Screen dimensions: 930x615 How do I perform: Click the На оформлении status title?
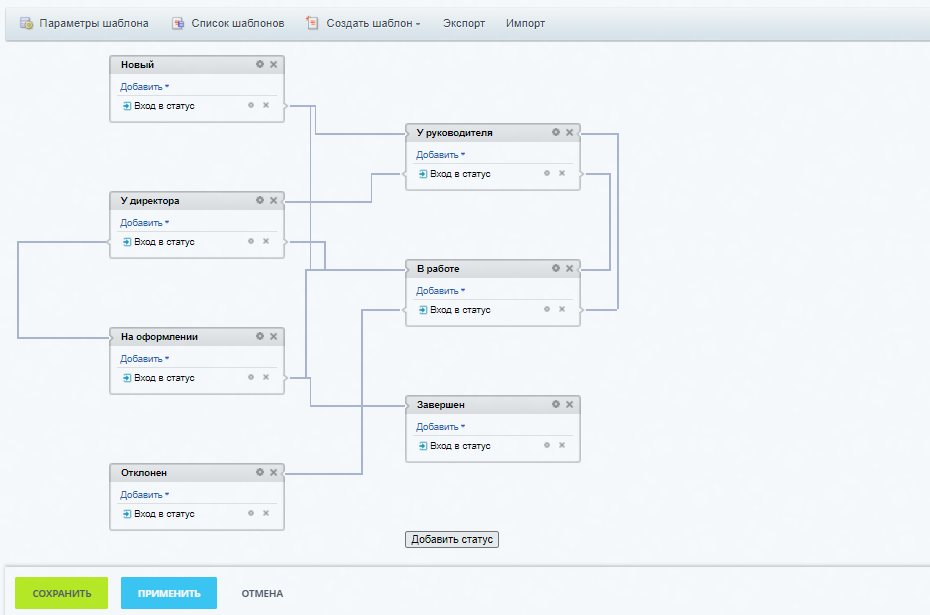coord(159,337)
